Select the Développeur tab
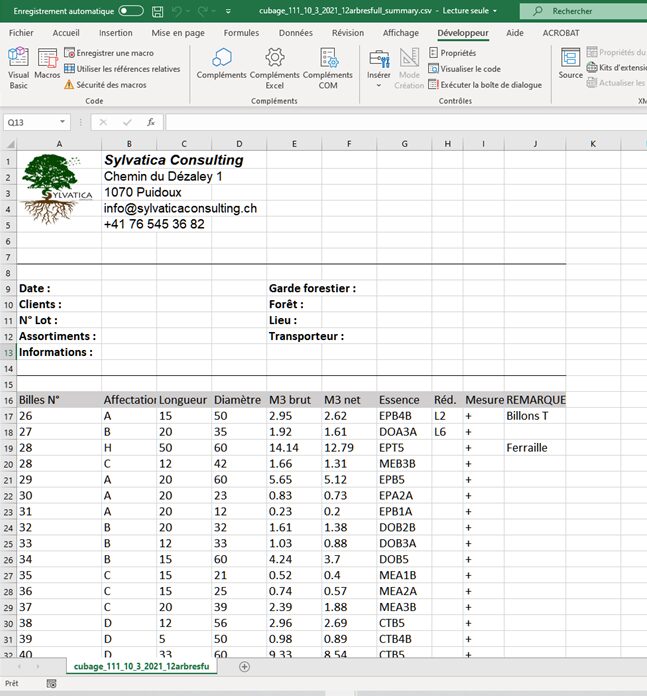This screenshot has height=696, width=647. coord(463,33)
